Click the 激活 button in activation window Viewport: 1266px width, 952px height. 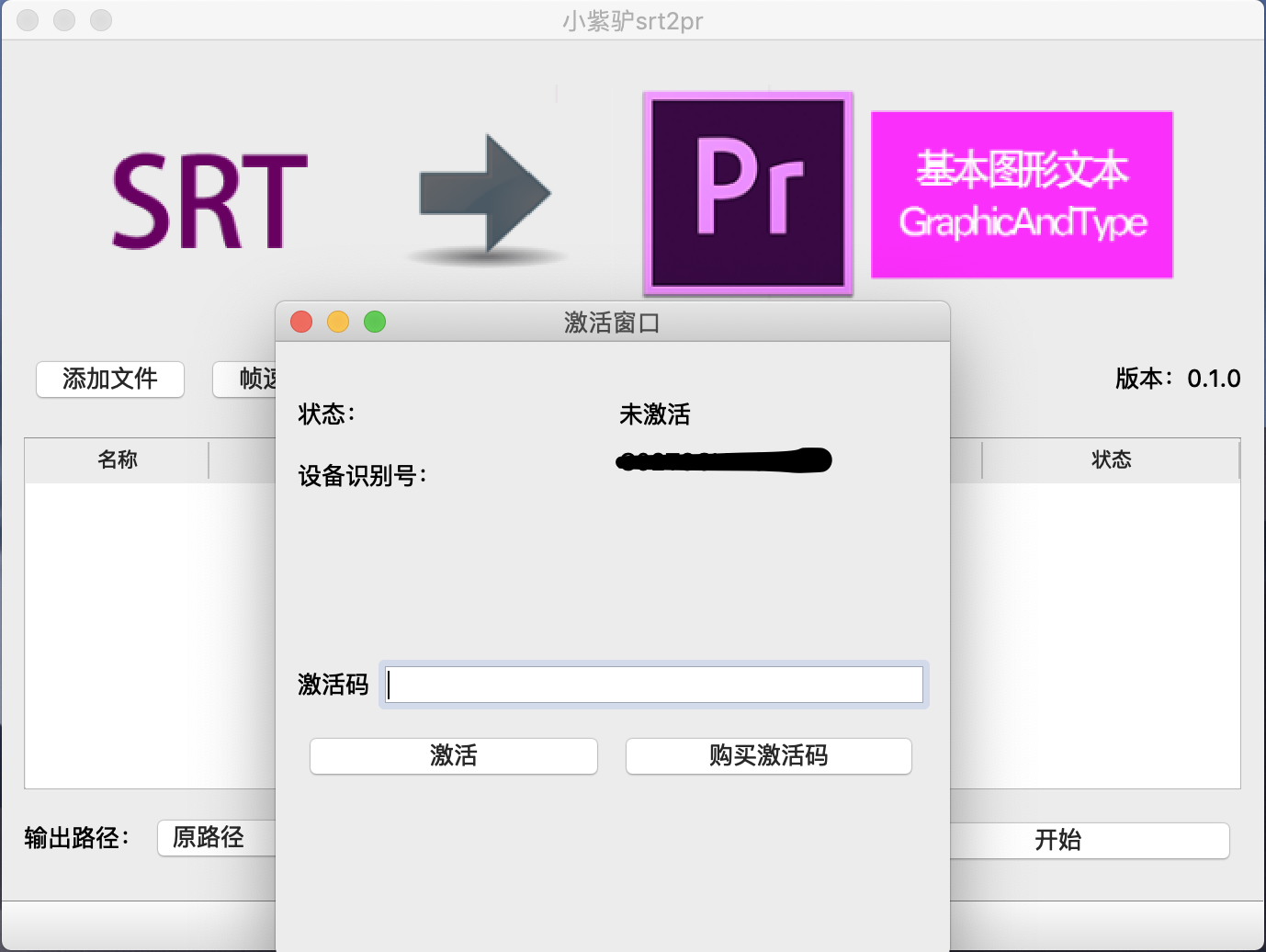[x=454, y=755]
